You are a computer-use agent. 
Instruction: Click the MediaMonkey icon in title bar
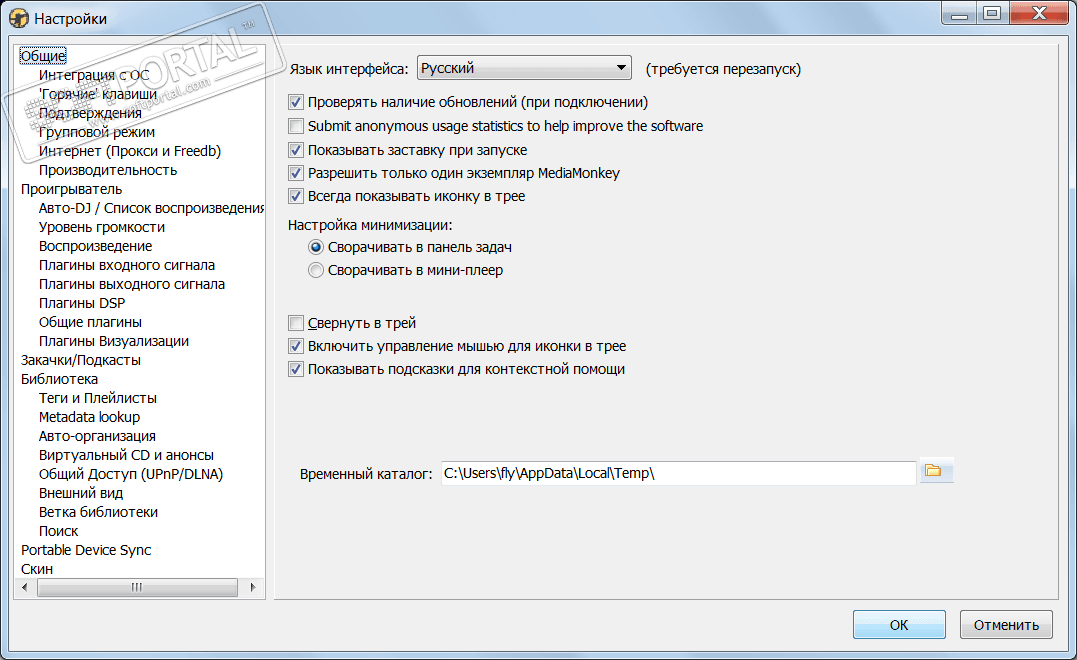tap(19, 19)
